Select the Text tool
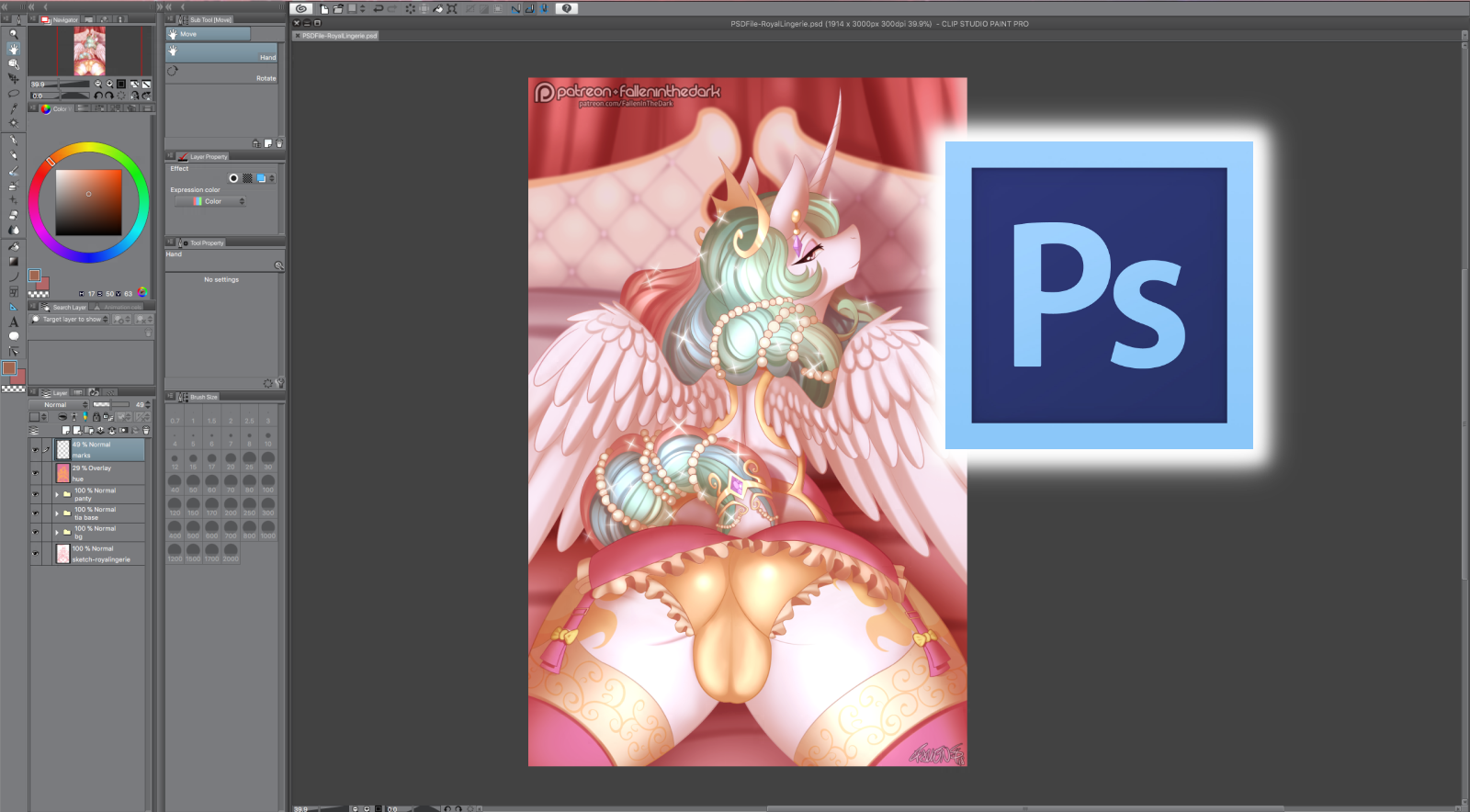Screen dimensions: 1470x812 13,321
